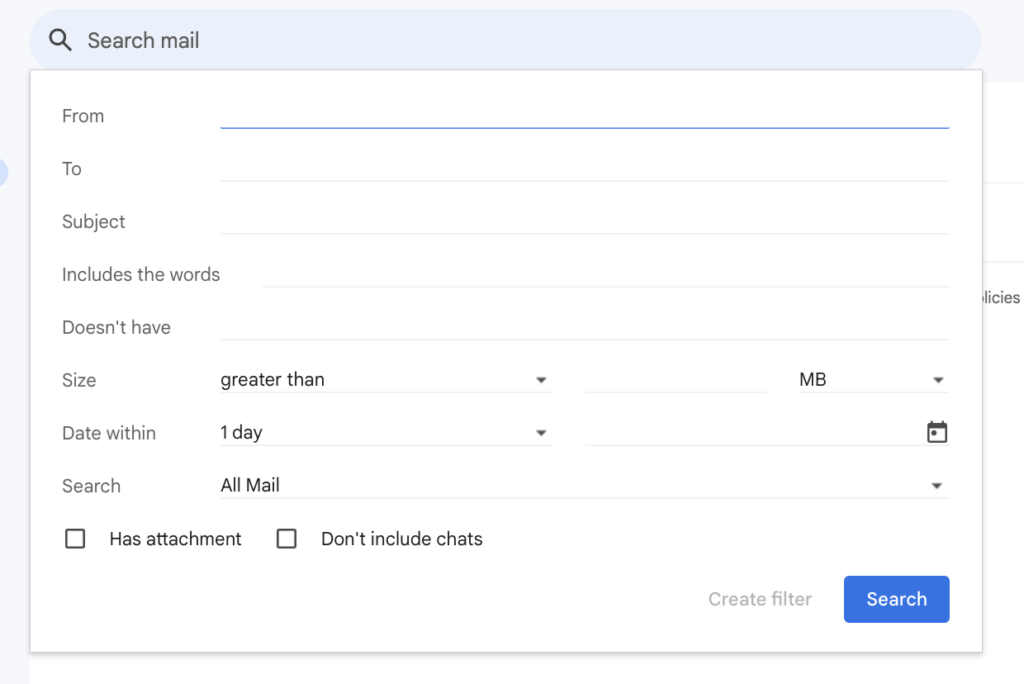Open the size comparison 'greater than' dropdown

pos(385,380)
